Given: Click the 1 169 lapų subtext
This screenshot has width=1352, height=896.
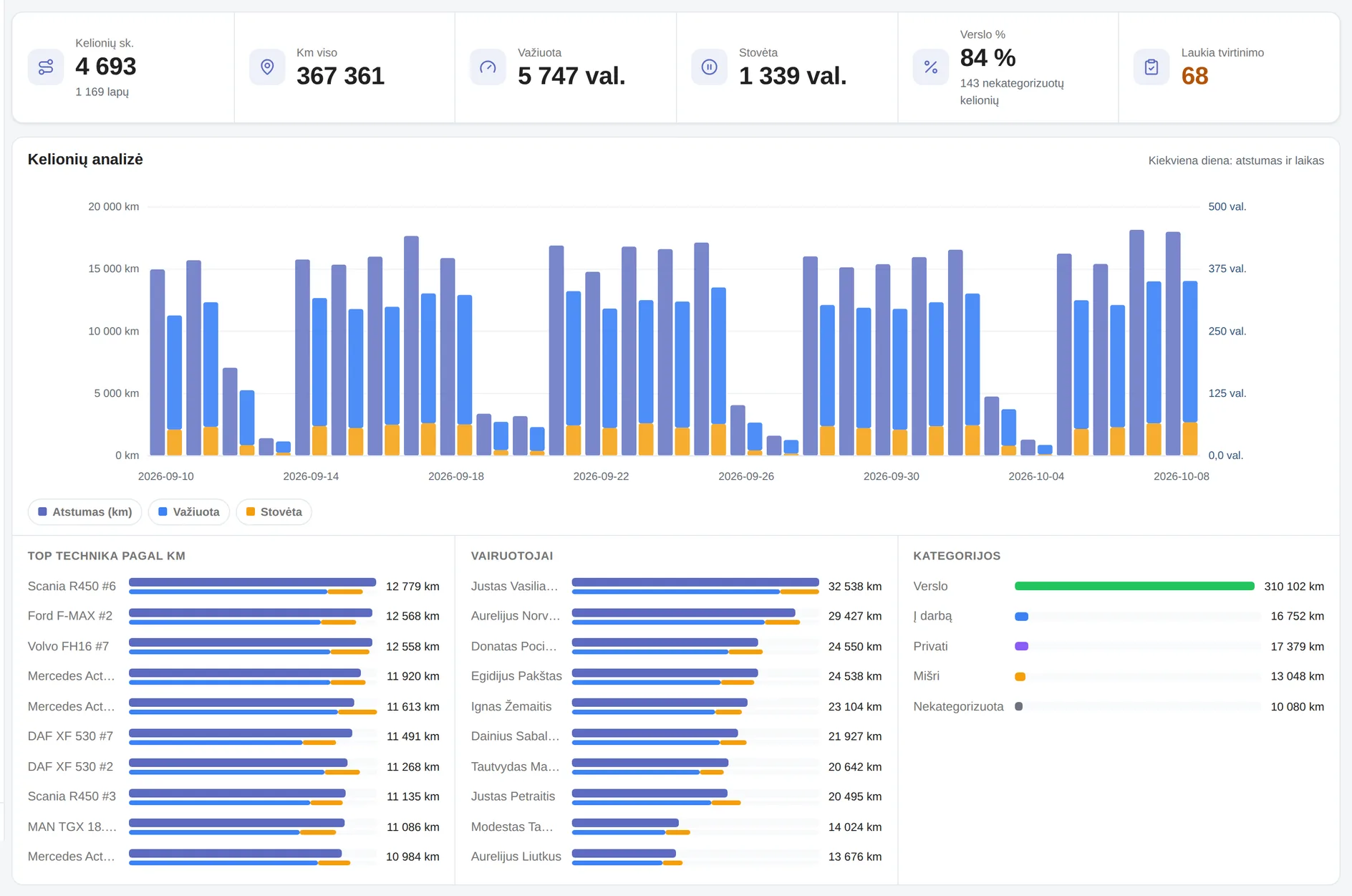Looking at the screenshot, I should click(x=102, y=92).
